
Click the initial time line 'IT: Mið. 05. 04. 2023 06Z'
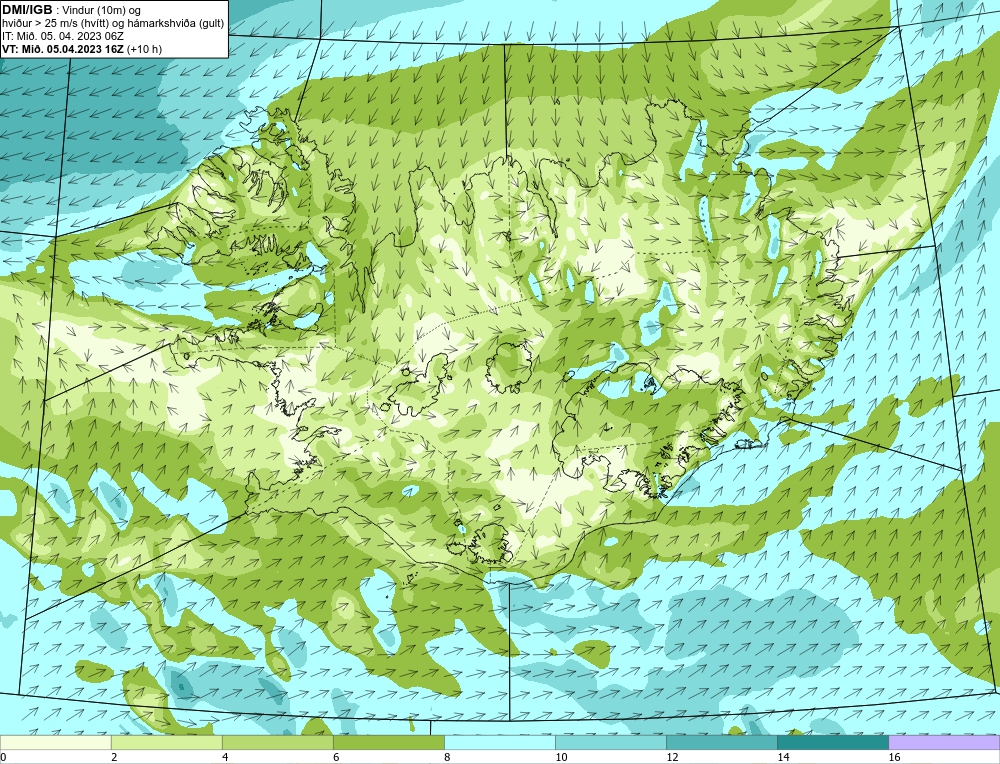pos(62,36)
